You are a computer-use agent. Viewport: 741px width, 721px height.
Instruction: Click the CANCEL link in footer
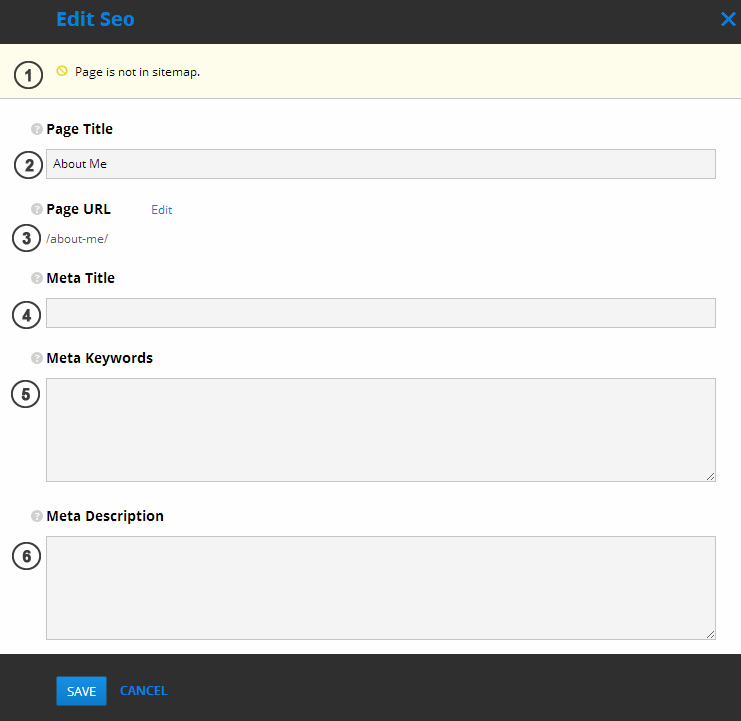pos(144,691)
